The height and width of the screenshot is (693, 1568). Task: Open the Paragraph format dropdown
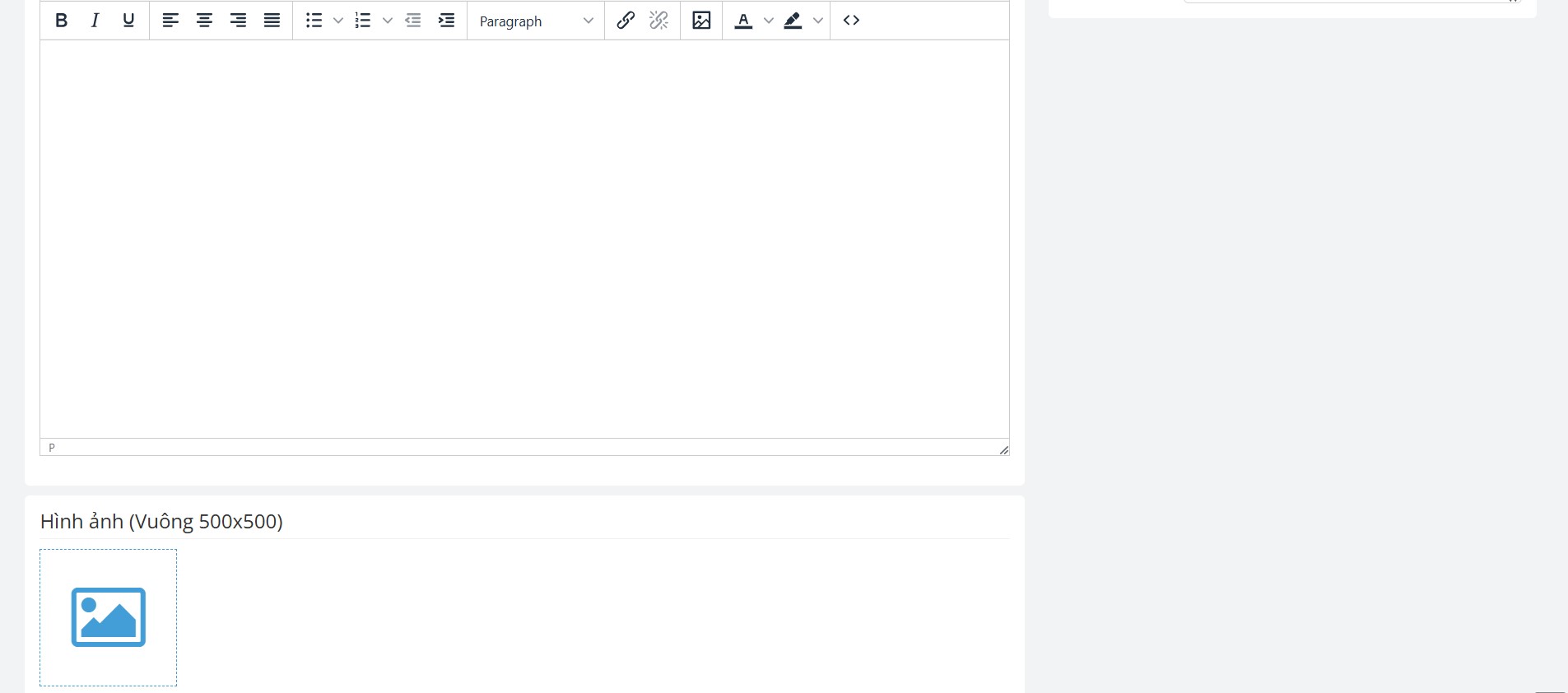coord(536,21)
